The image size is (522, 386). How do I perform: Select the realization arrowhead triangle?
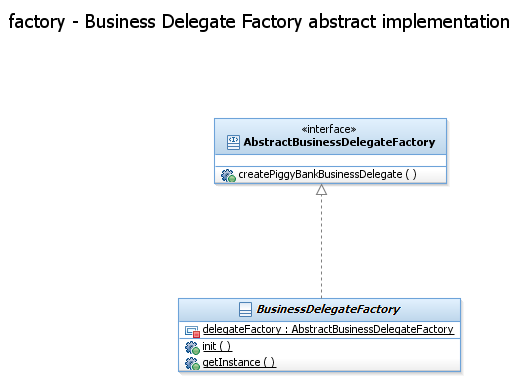tap(321, 190)
